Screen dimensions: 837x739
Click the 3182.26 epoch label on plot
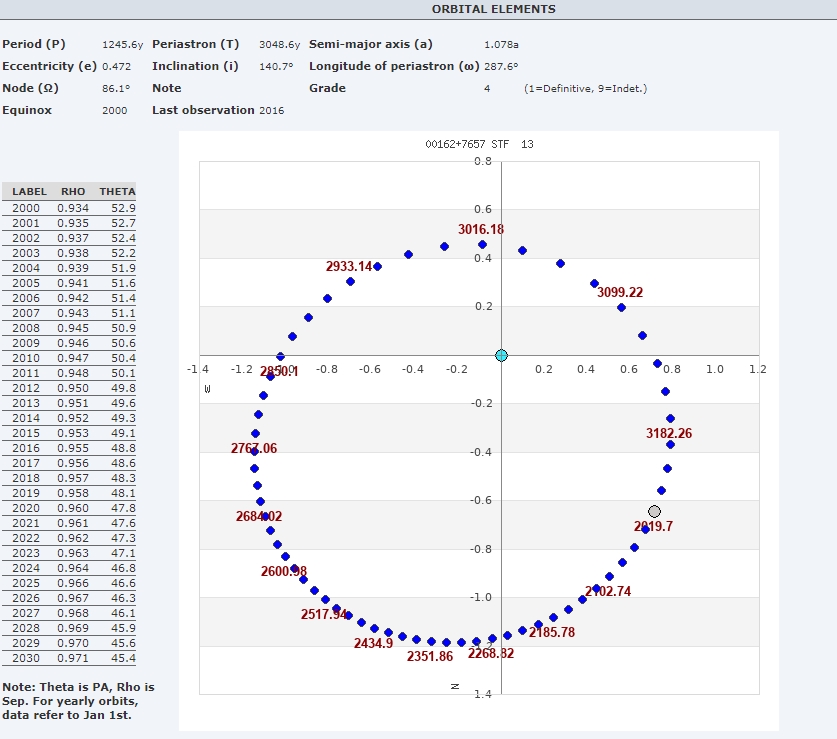670,433
